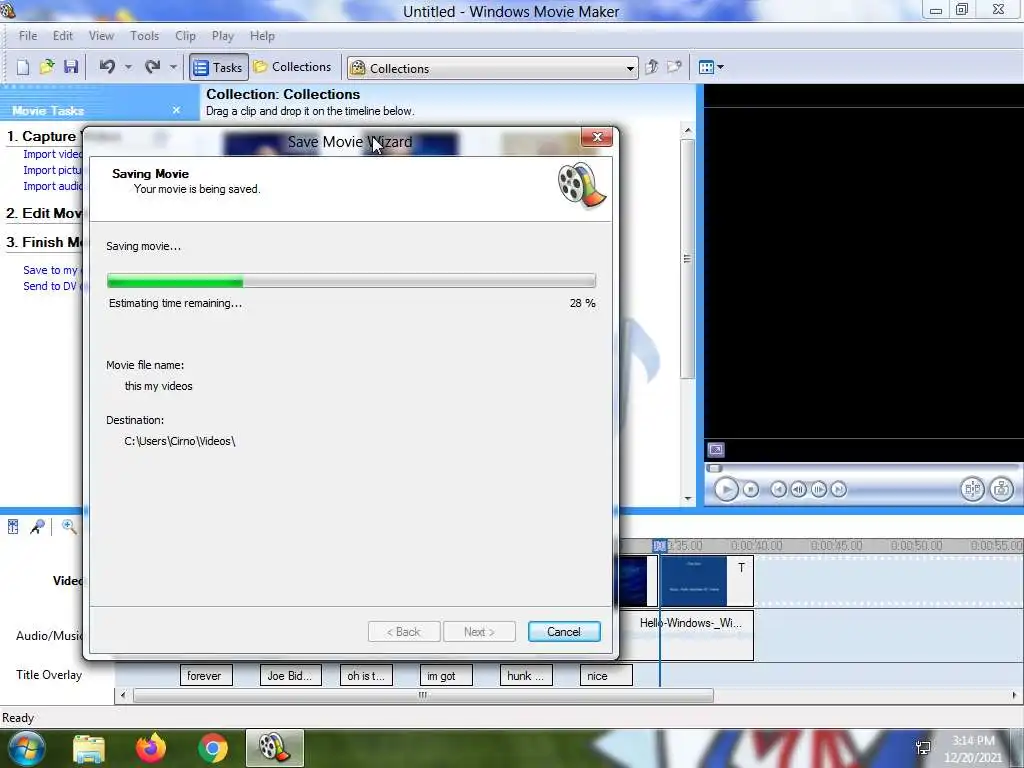The width and height of the screenshot is (1024, 768).
Task: Select the 'nice' title overlay clip
Action: pos(606,676)
